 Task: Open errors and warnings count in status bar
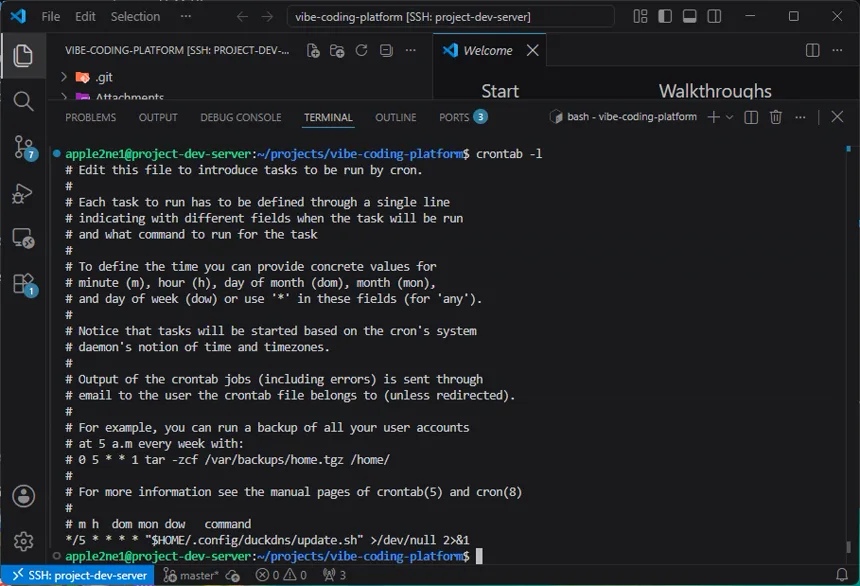coord(281,575)
